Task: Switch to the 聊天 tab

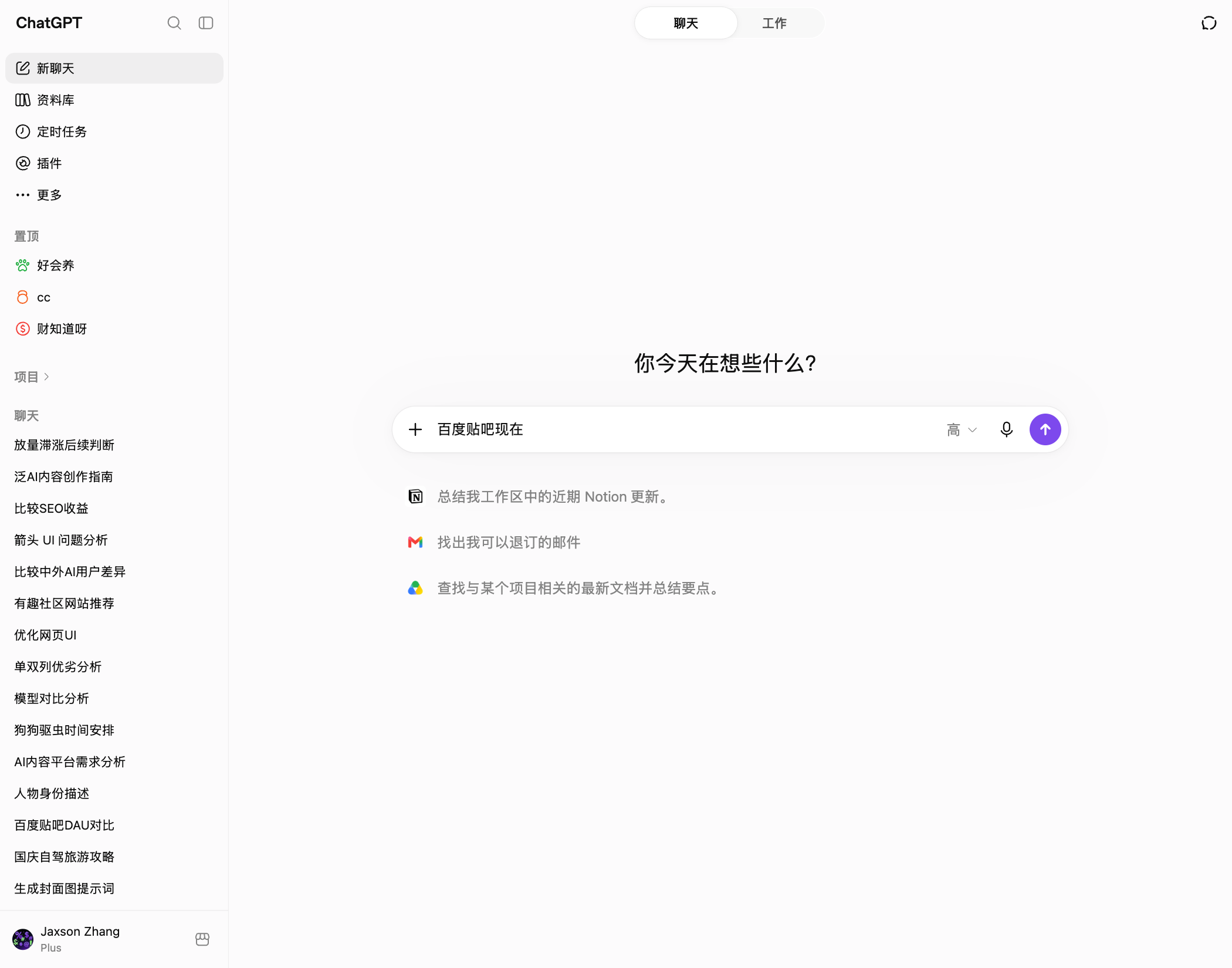Action: tap(686, 23)
